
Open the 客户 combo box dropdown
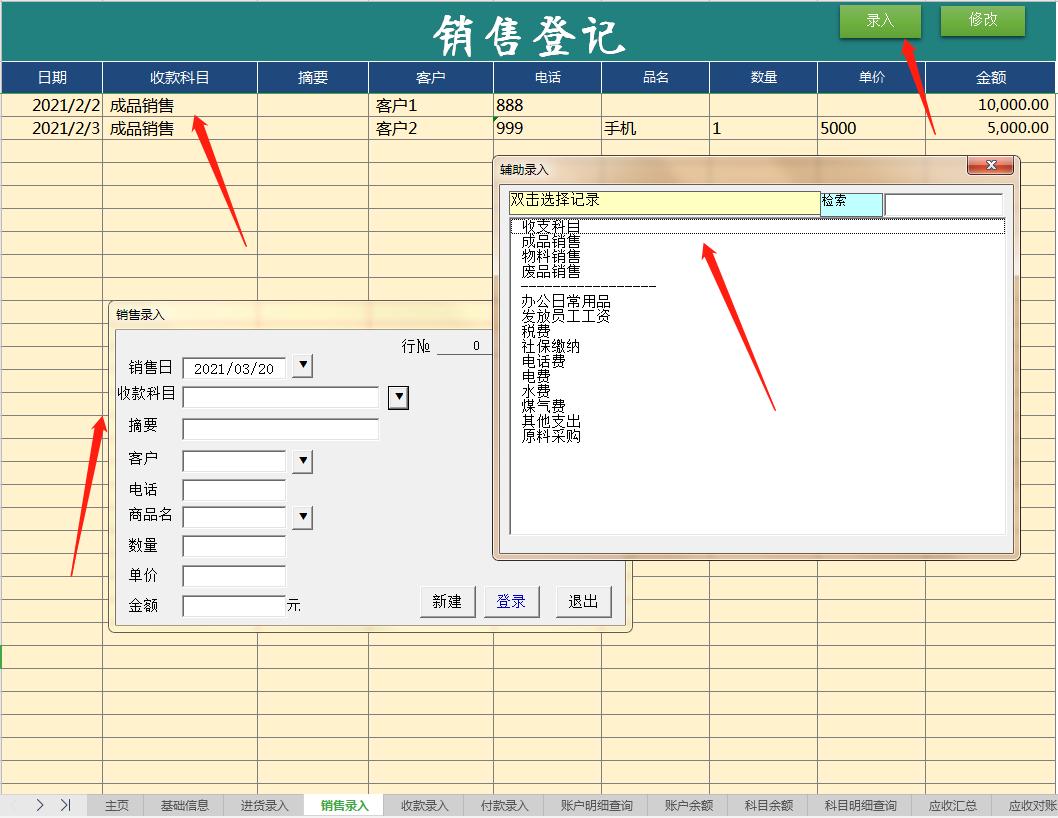click(302, 461)
